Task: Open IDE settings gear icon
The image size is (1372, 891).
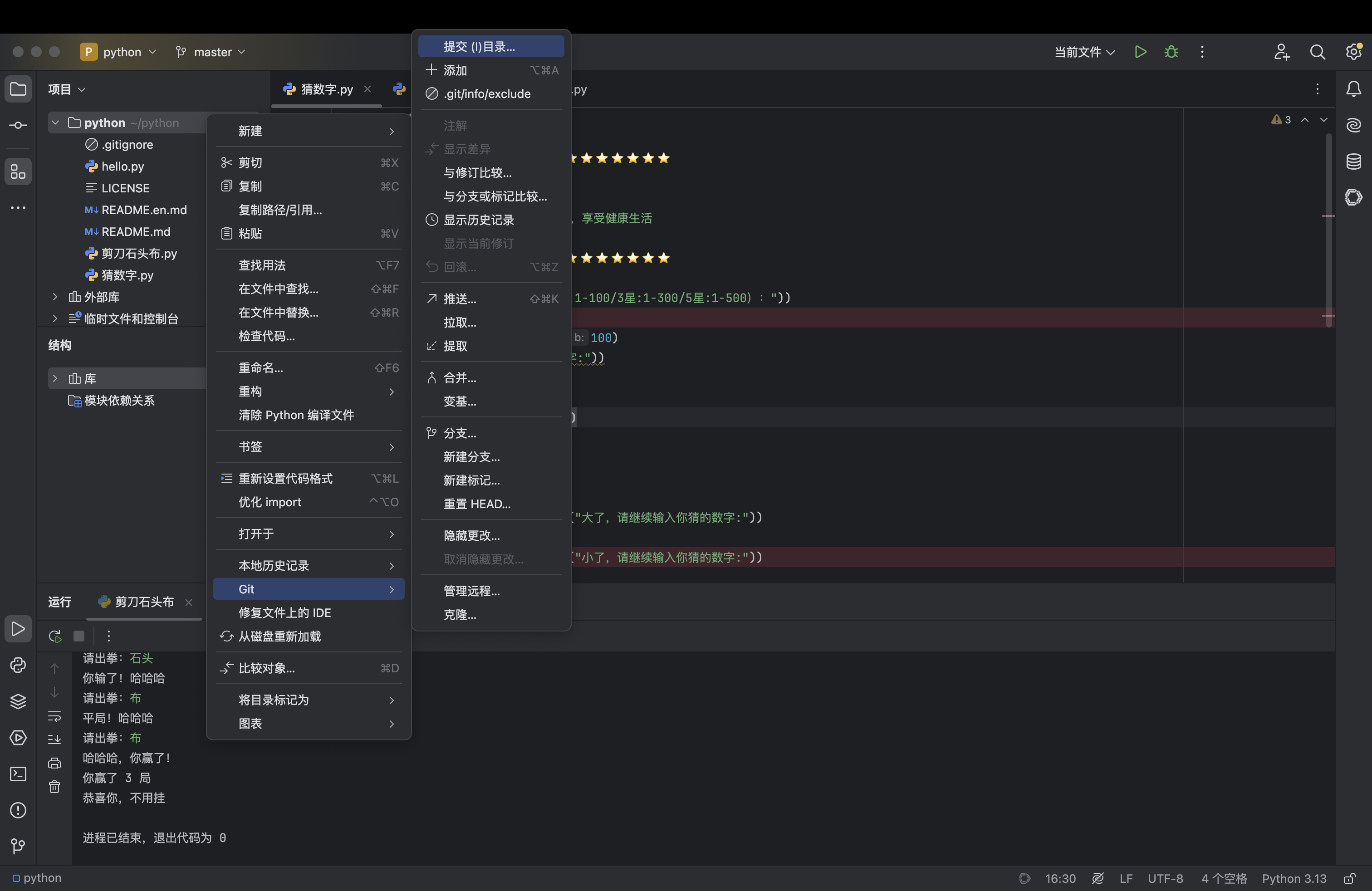Action: click(x=1353, y=52)
